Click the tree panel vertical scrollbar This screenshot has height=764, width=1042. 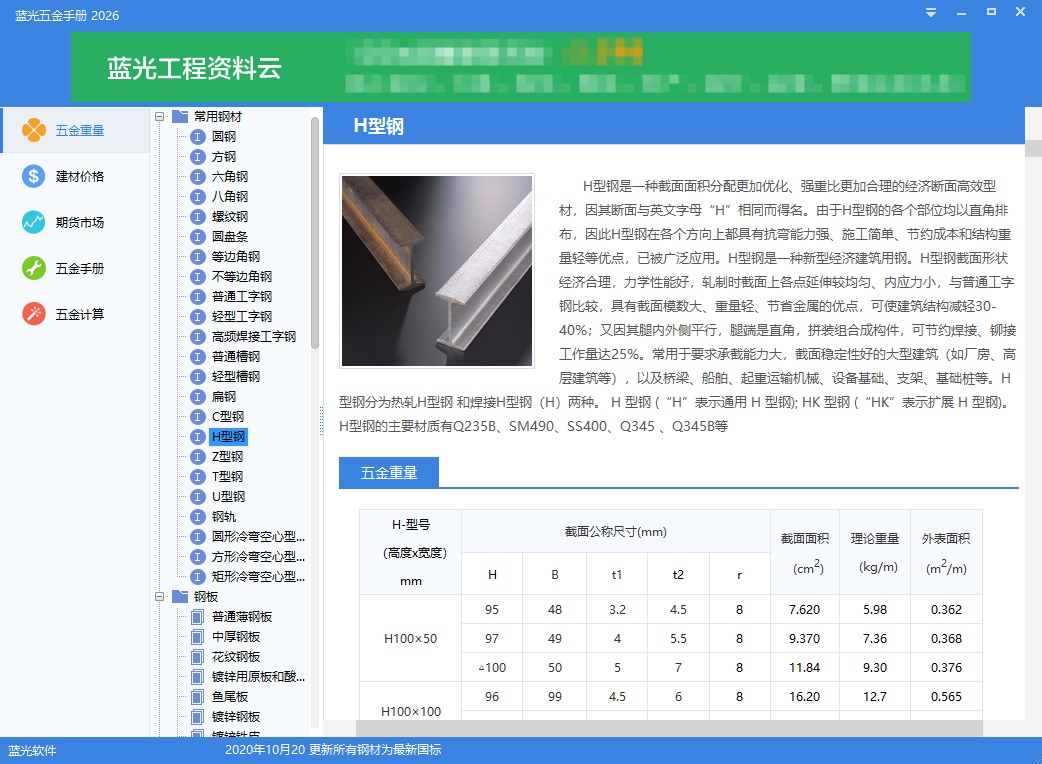coord(315,230)
